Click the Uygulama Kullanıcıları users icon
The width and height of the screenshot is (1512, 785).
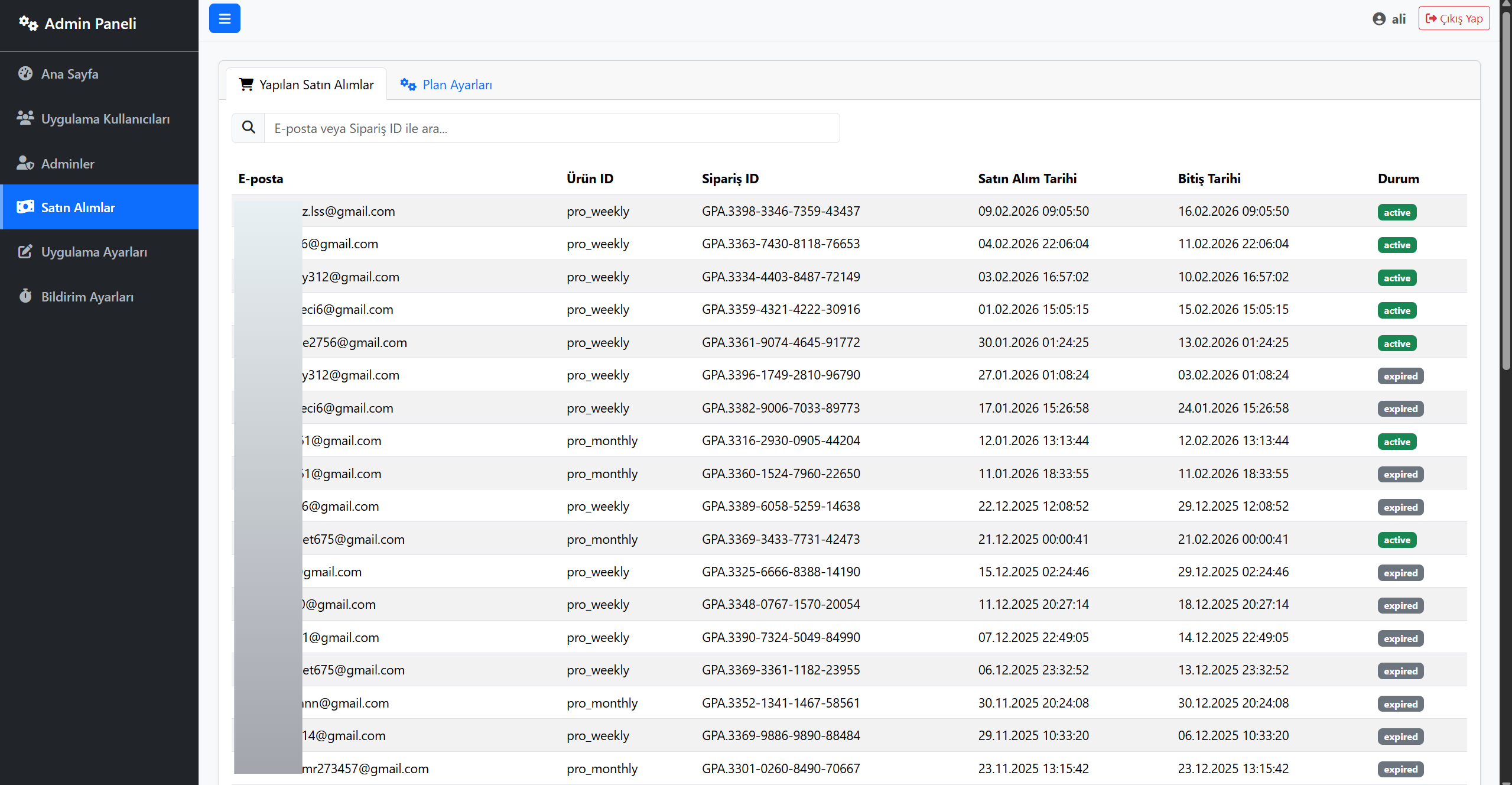[25, 118]
